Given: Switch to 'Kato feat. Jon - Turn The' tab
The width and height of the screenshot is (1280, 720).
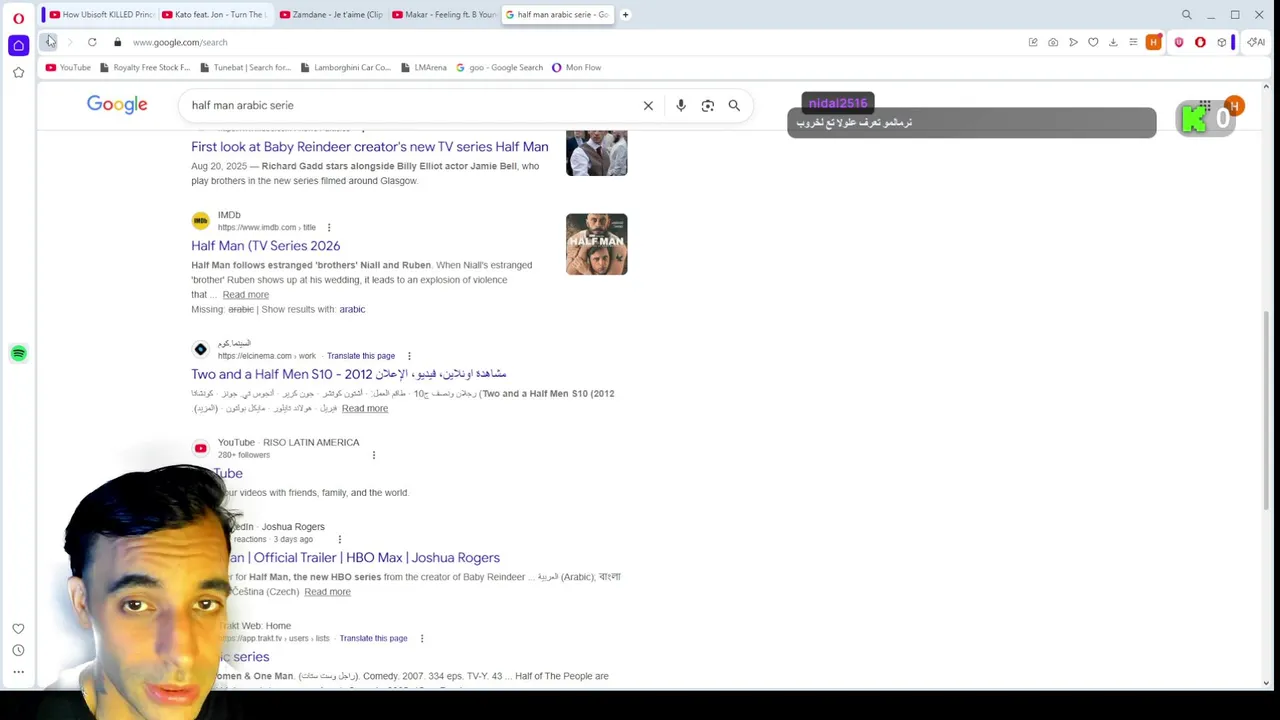Looking at the screenshot, I should tap(214, 15).
